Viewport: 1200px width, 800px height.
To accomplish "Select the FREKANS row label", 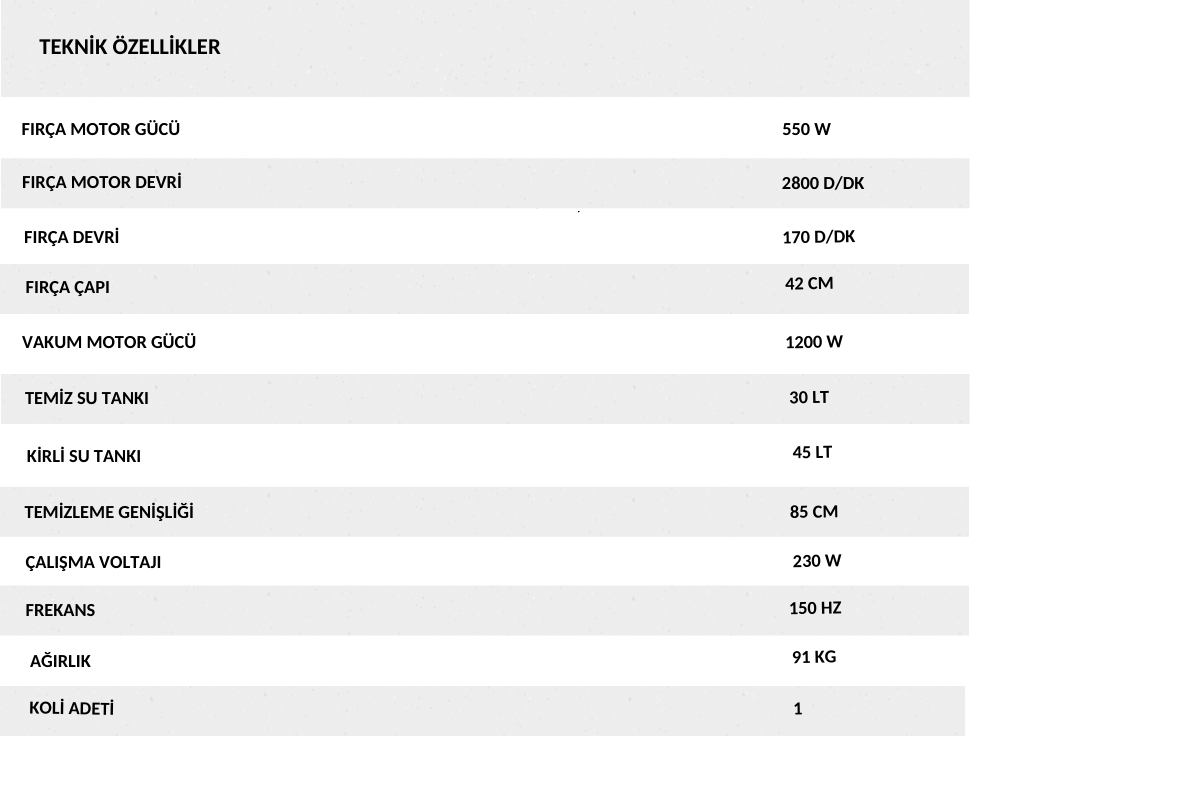I will click(60, 610).
